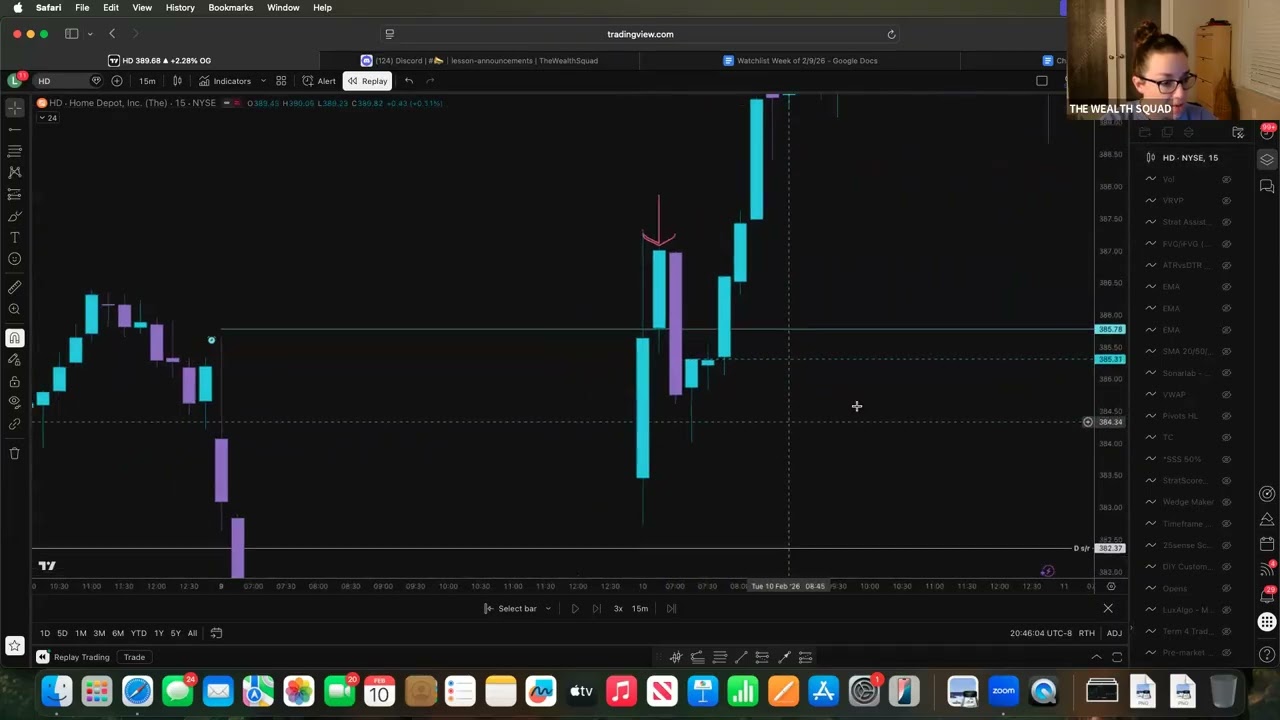Click the replay play button
Viewport: 1280px width, 720px height.
(574, 608)
